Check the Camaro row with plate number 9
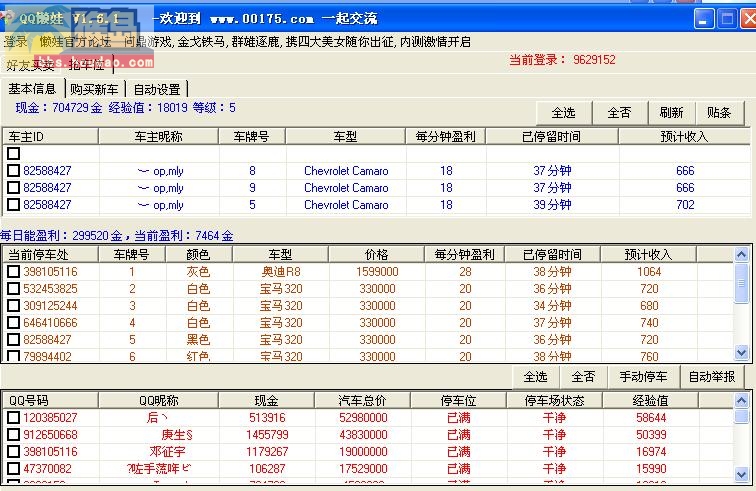756x491 pixels. [x=14, y=188]
